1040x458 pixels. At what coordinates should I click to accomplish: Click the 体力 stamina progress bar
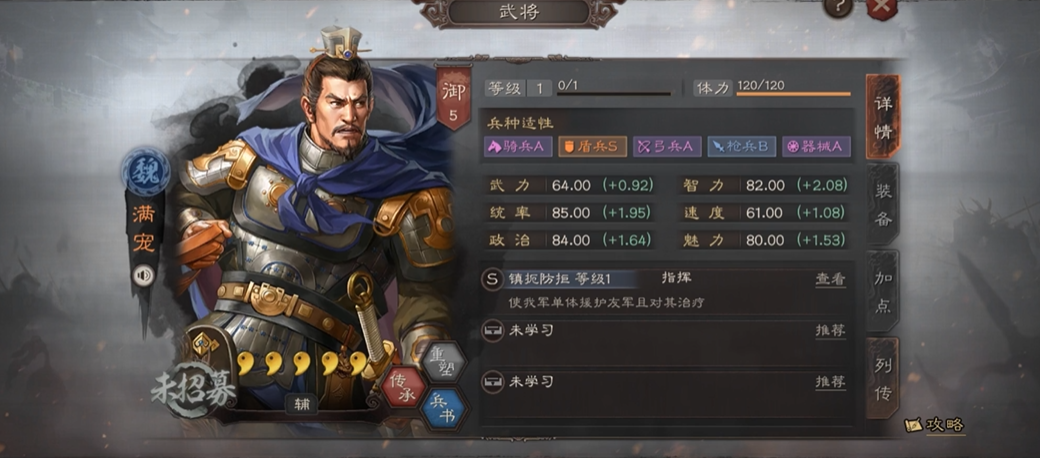(x=793, y=94)
